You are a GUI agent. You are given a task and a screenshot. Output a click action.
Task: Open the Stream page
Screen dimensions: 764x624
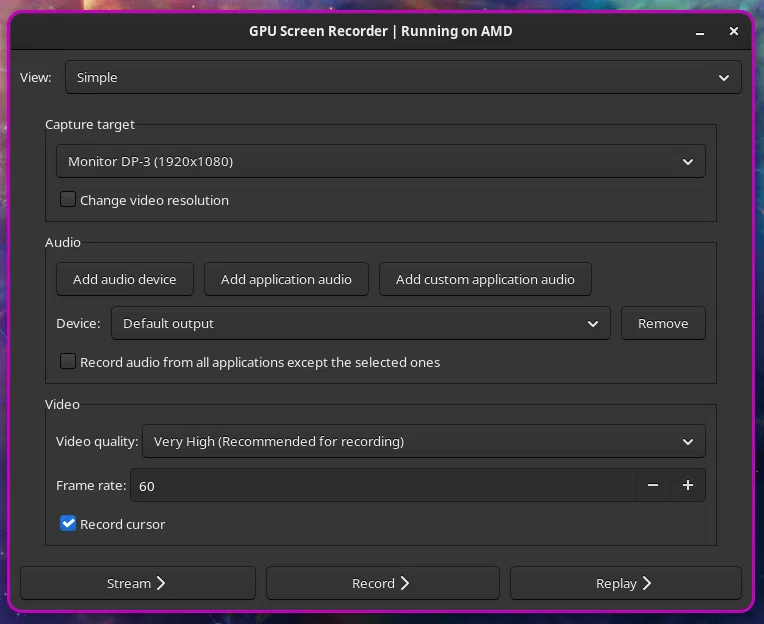[138, 583]
